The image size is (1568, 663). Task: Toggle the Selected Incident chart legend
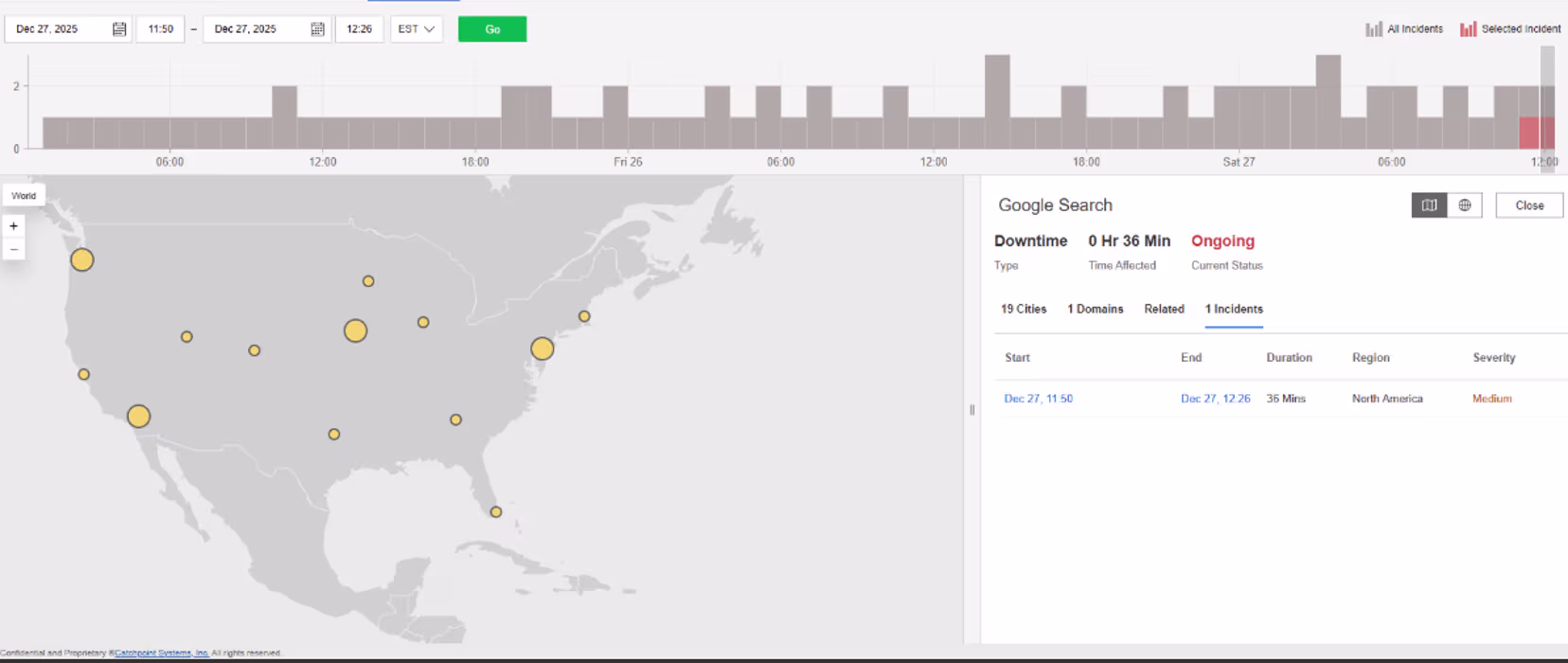pos(1510,29)
